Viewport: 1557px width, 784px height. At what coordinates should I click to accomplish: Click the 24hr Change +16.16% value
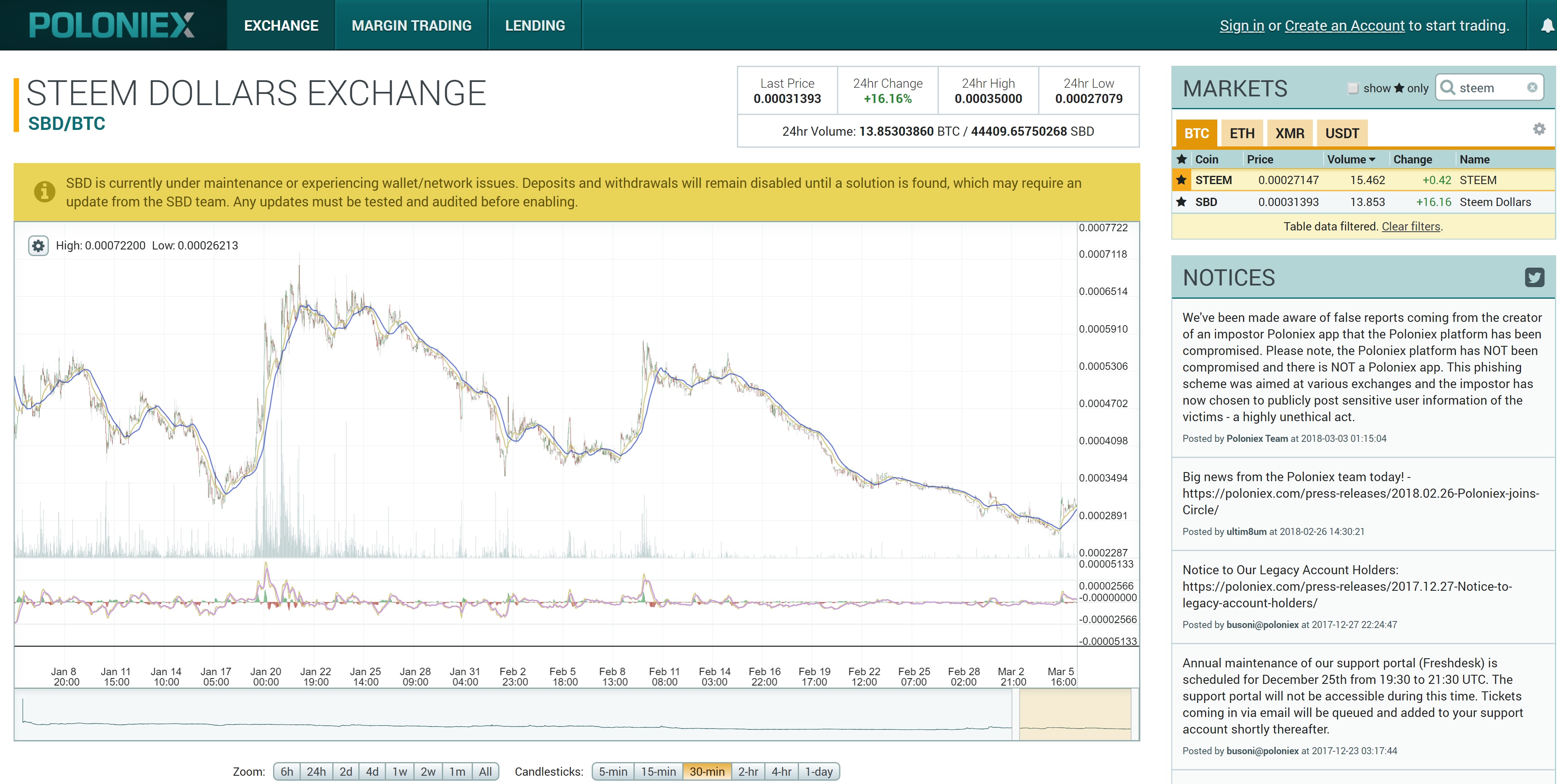pos(887,98)
